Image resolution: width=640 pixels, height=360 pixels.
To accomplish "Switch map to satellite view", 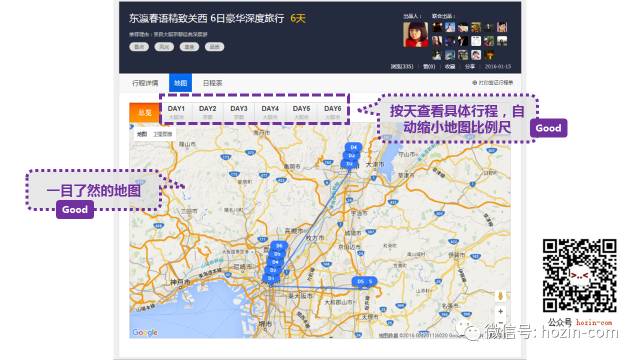I will click(162, 134).
